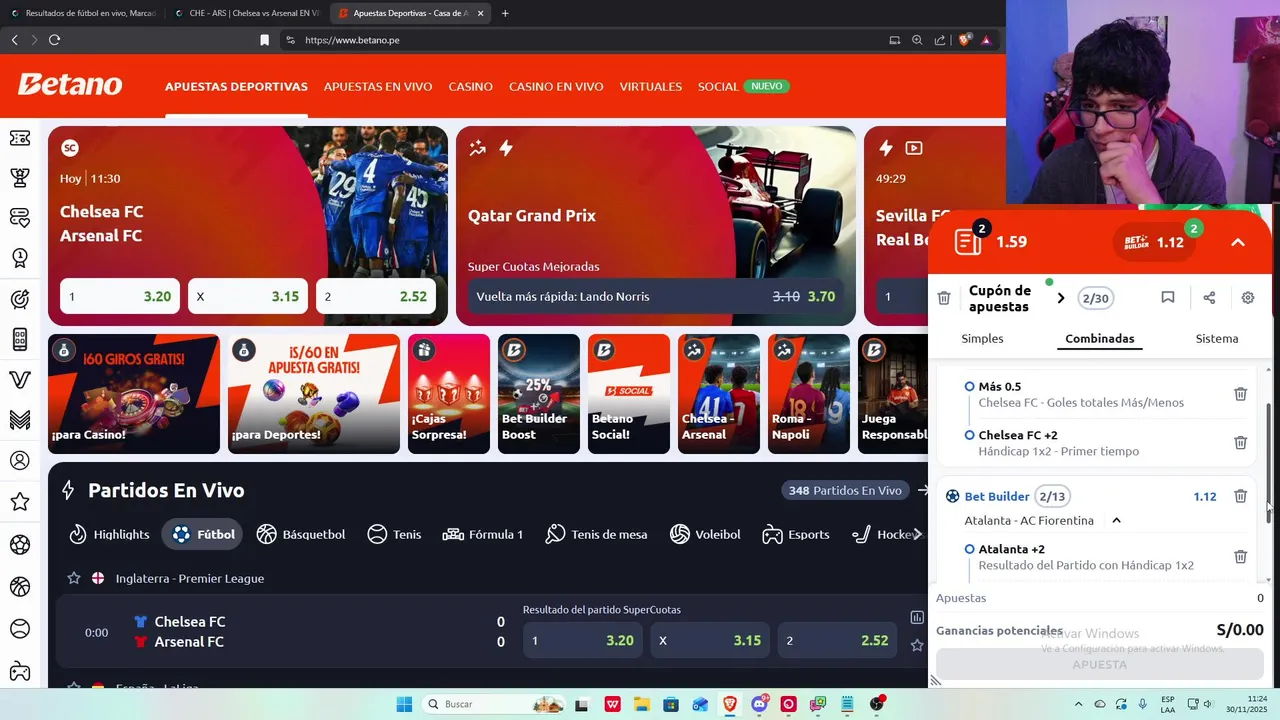The width and height of the screenshot is (1280, 720).
Task: Select Arsenal odds 2.52 in live match row
Action: pos(838,640)
